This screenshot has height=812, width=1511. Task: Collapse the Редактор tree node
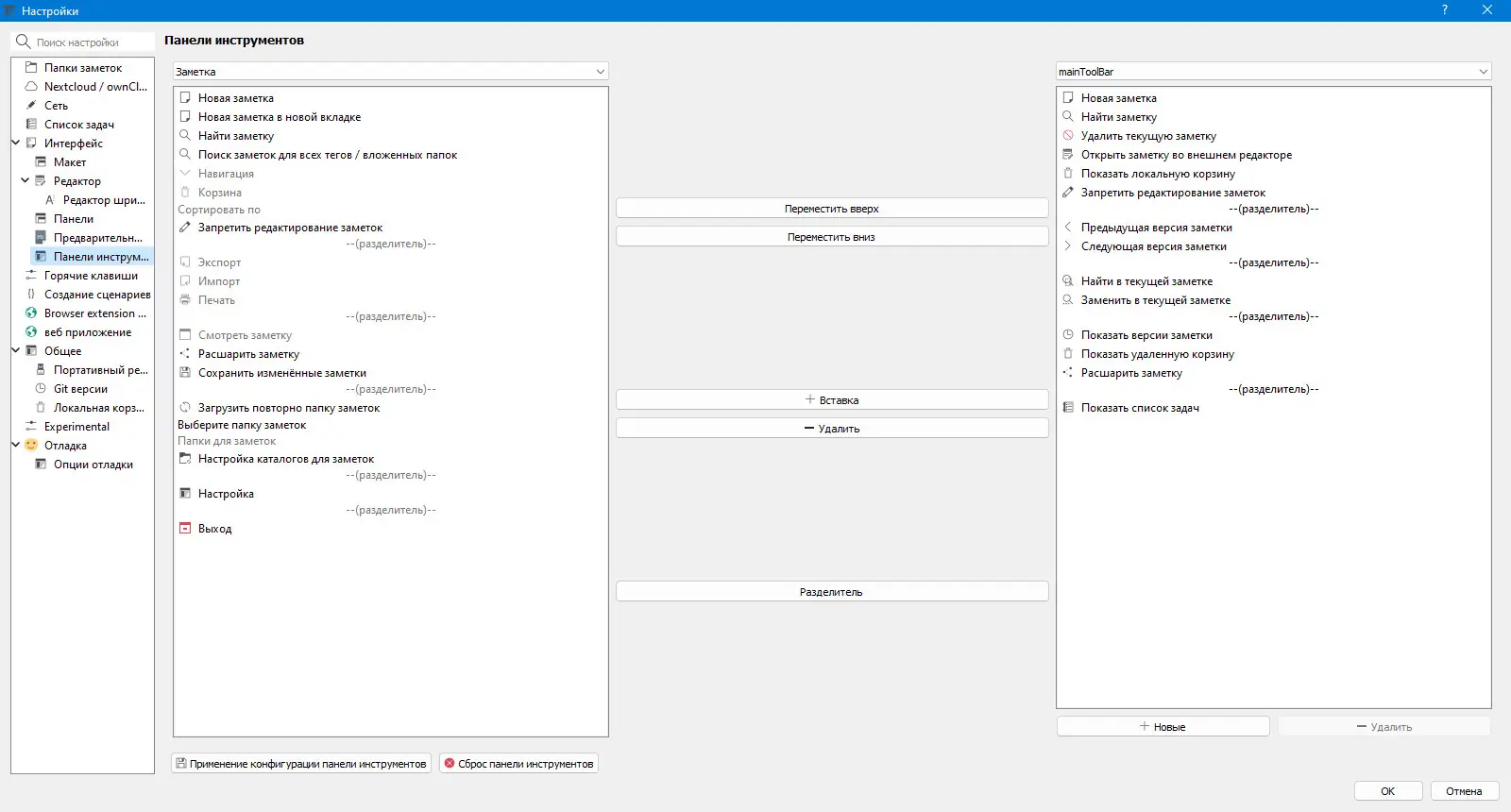25,181
